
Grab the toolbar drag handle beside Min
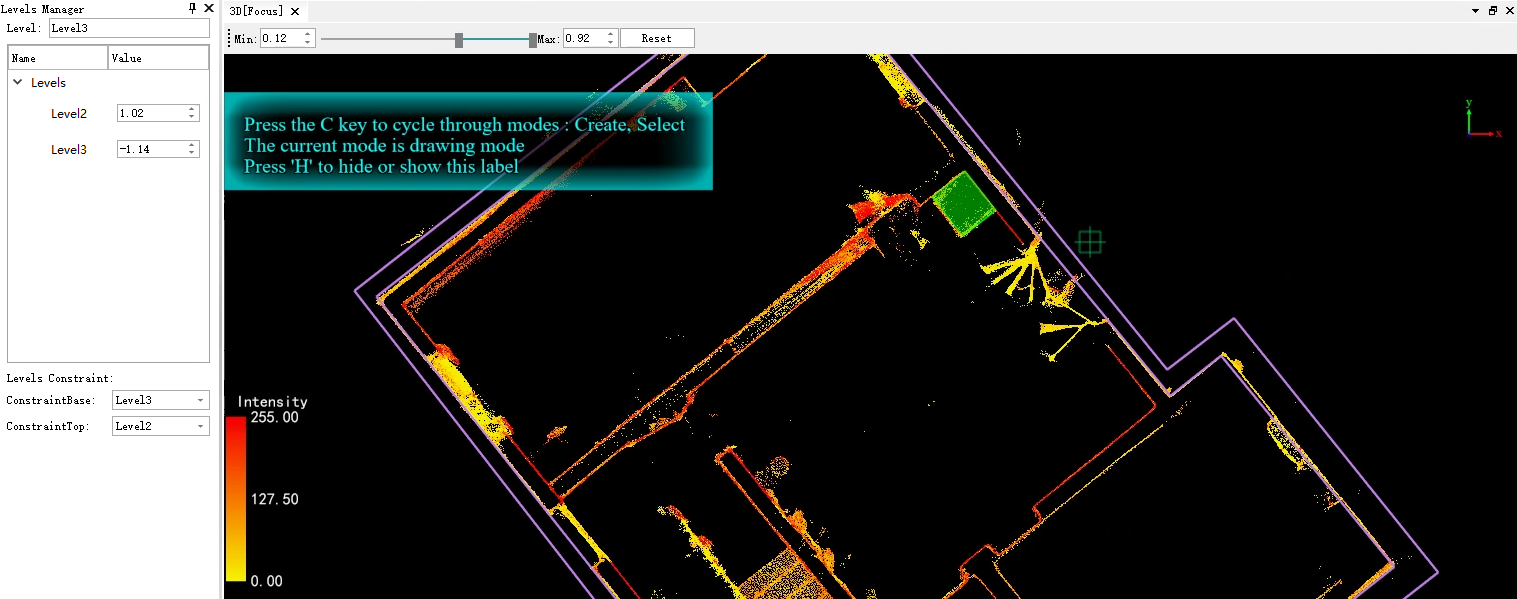tap(229, 38)
